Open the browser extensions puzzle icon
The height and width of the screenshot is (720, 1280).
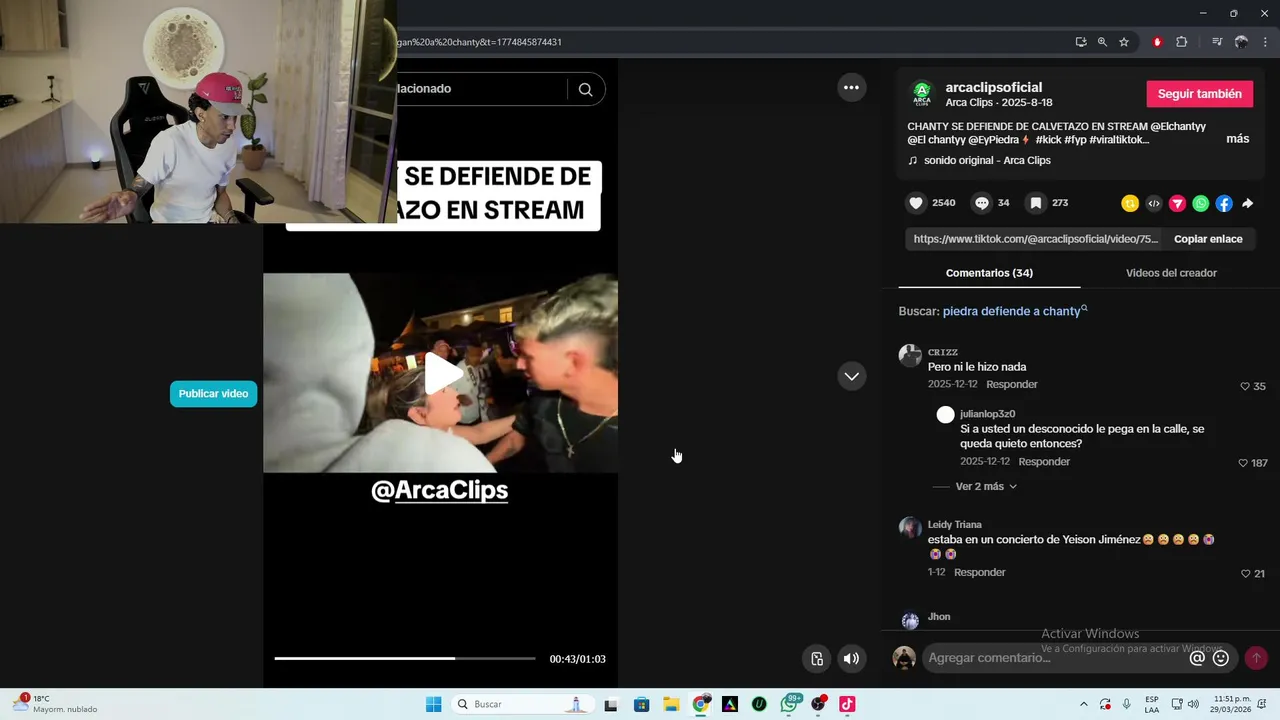point(1182,42)
